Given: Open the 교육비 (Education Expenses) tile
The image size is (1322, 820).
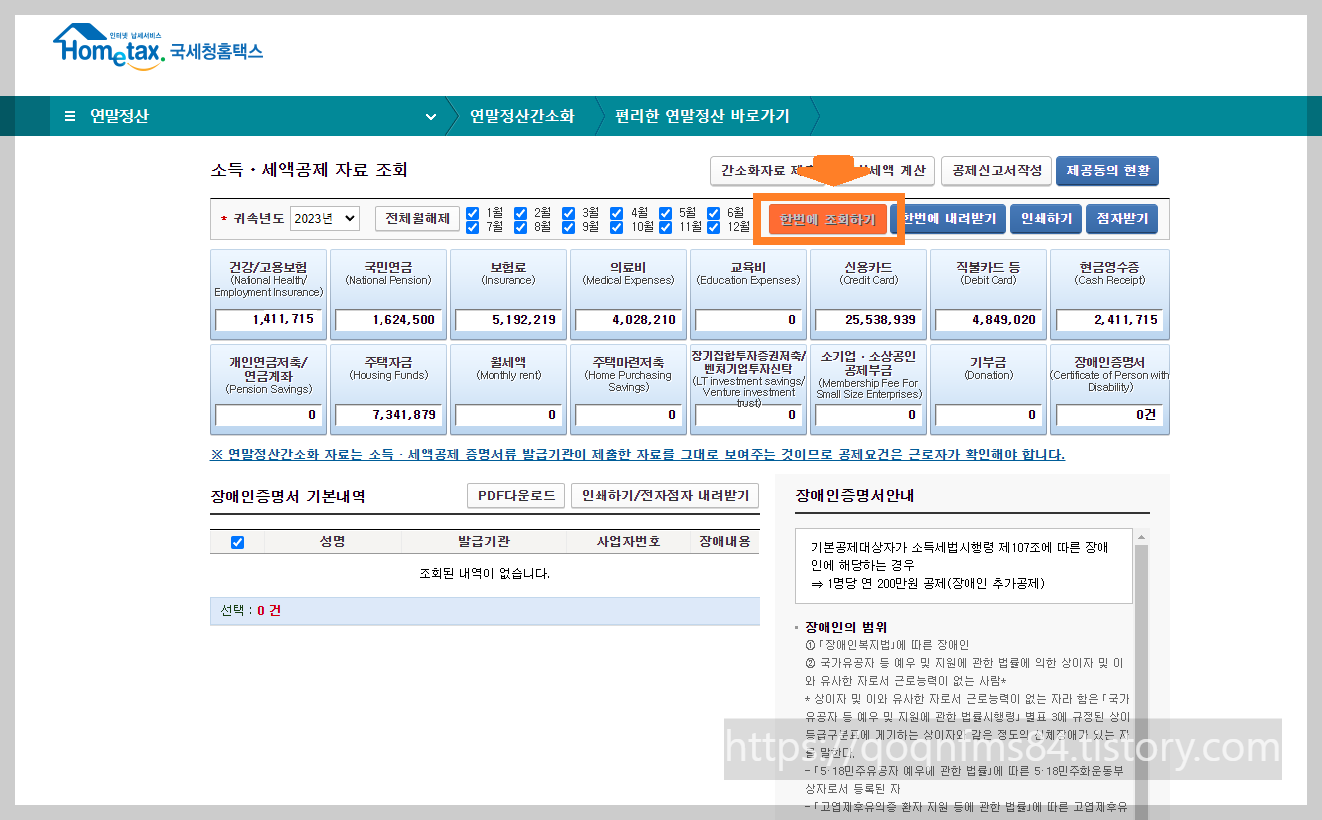Looking at the screenshot, I should [x=748, y=294].
